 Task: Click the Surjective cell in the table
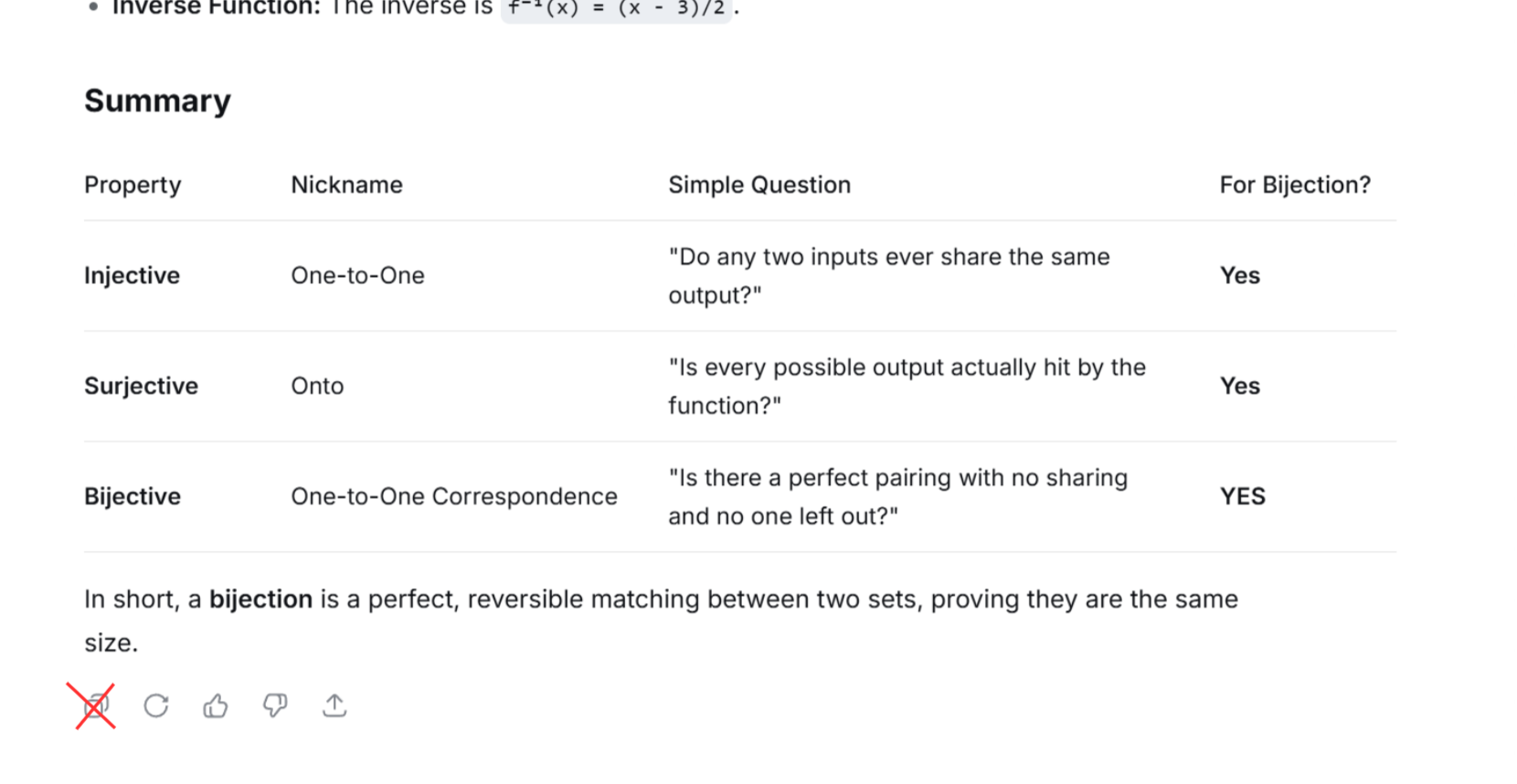click(x=141, y=386)
